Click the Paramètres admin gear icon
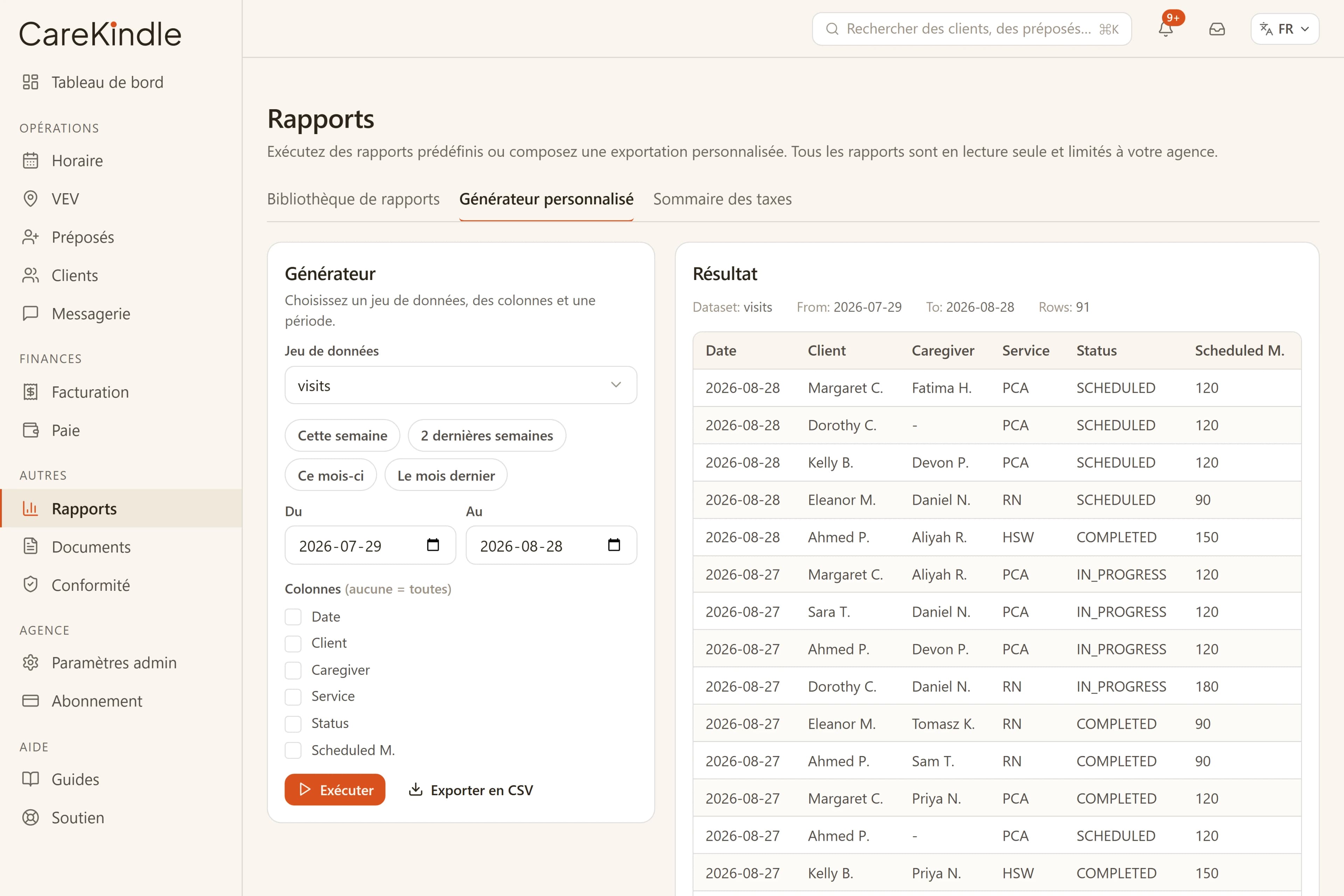The width and height of the screenshot is (1344, 896). (x=30, y=663)
